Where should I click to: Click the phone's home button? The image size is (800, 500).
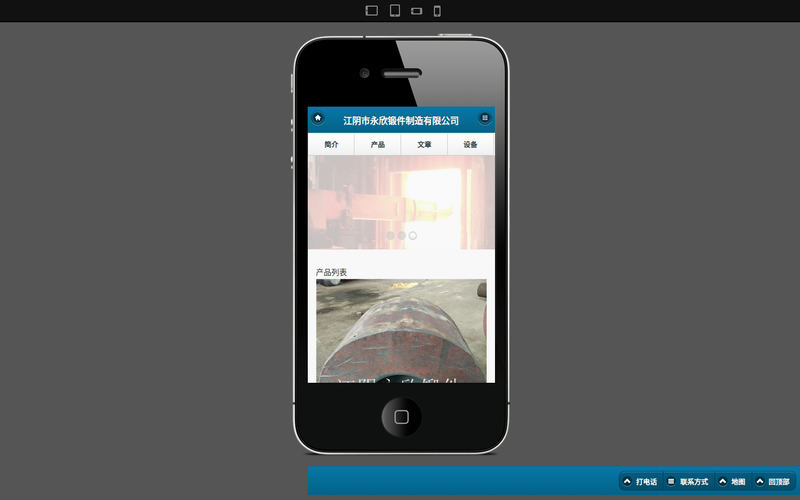402,417
